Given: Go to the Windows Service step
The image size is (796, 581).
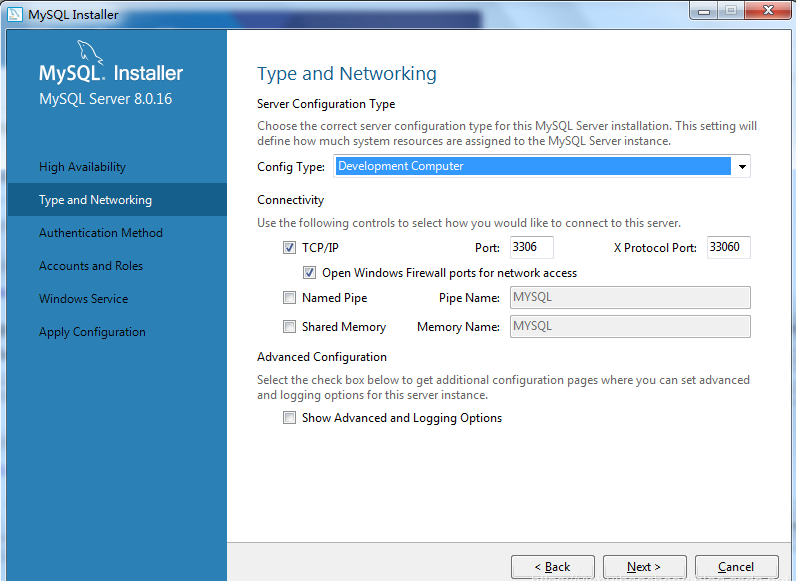Looking at the screenshot, I should (x=83, y=299).
